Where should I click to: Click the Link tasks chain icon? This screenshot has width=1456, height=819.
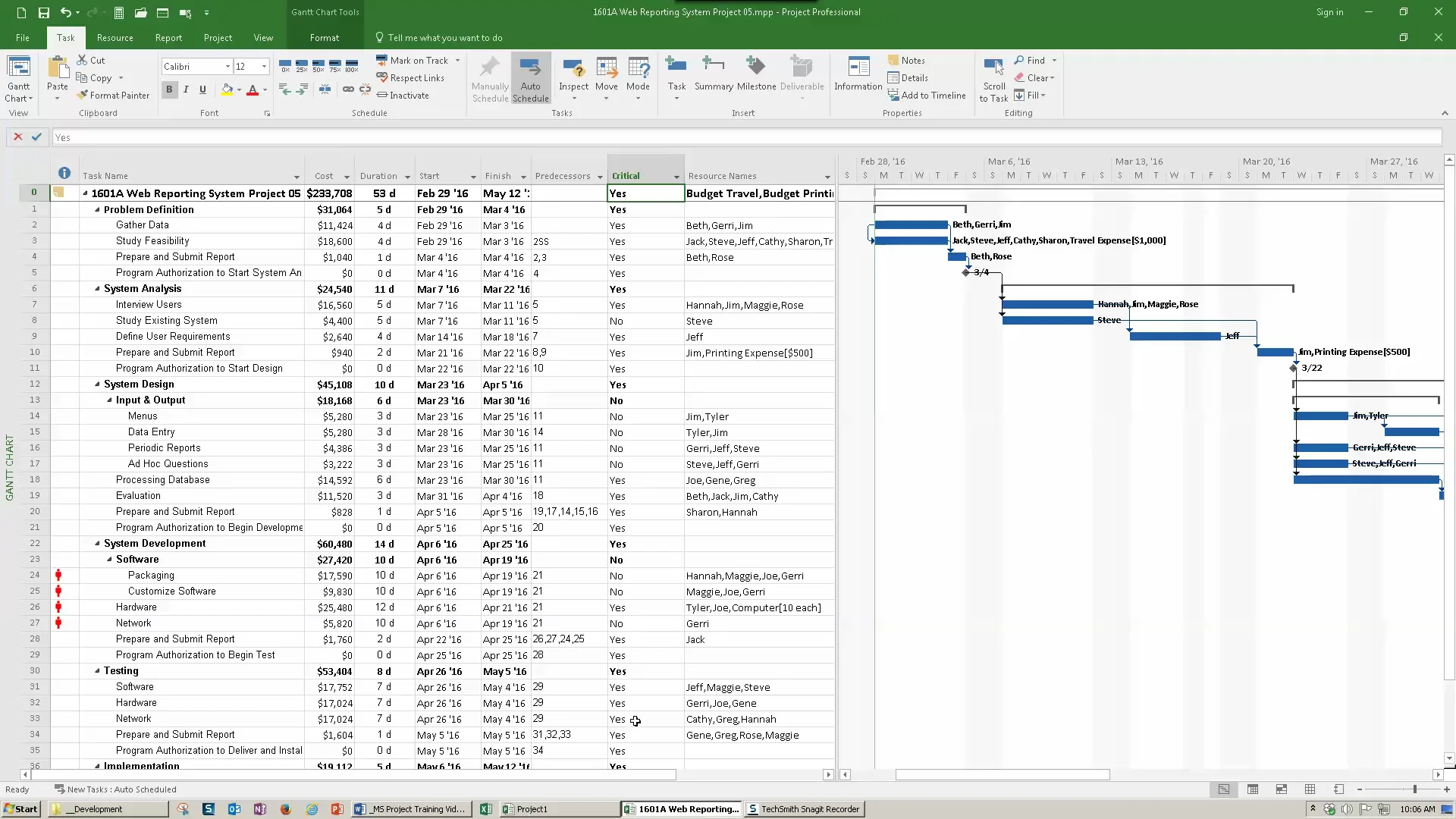[348, 89]
